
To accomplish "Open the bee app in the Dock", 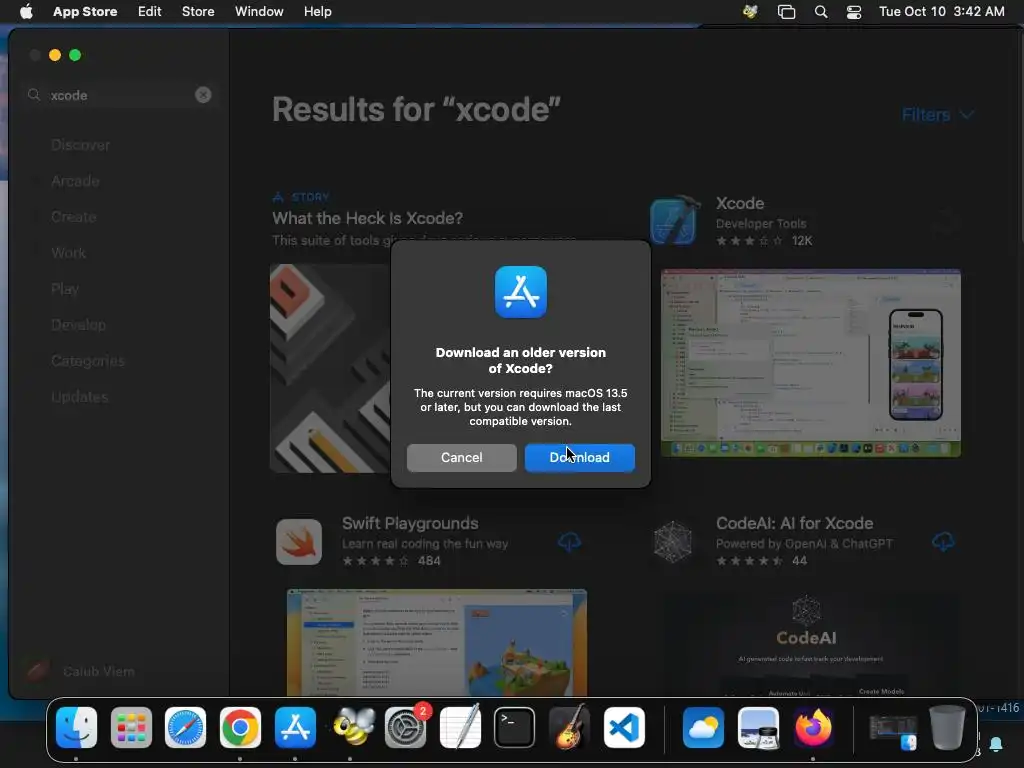I will (x=353, y=728).
